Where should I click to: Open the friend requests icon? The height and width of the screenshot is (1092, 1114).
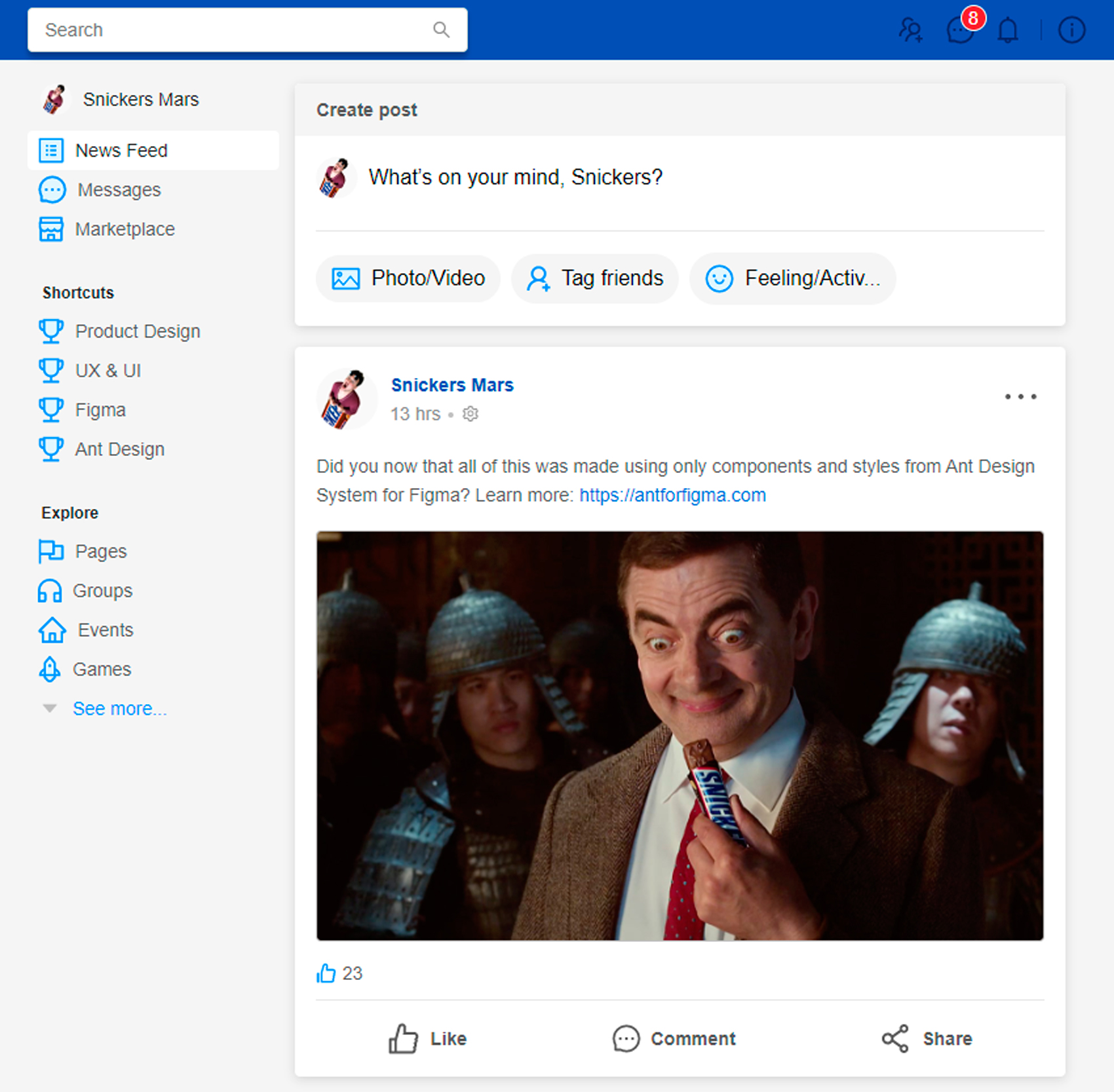click(910, 30)
